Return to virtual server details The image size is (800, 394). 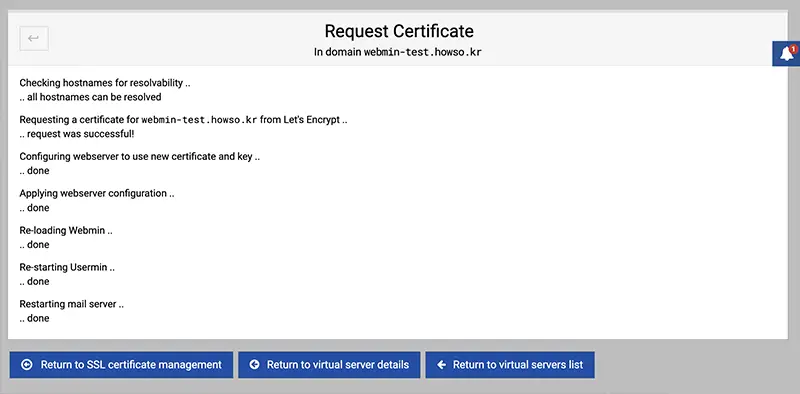point(329,365)
